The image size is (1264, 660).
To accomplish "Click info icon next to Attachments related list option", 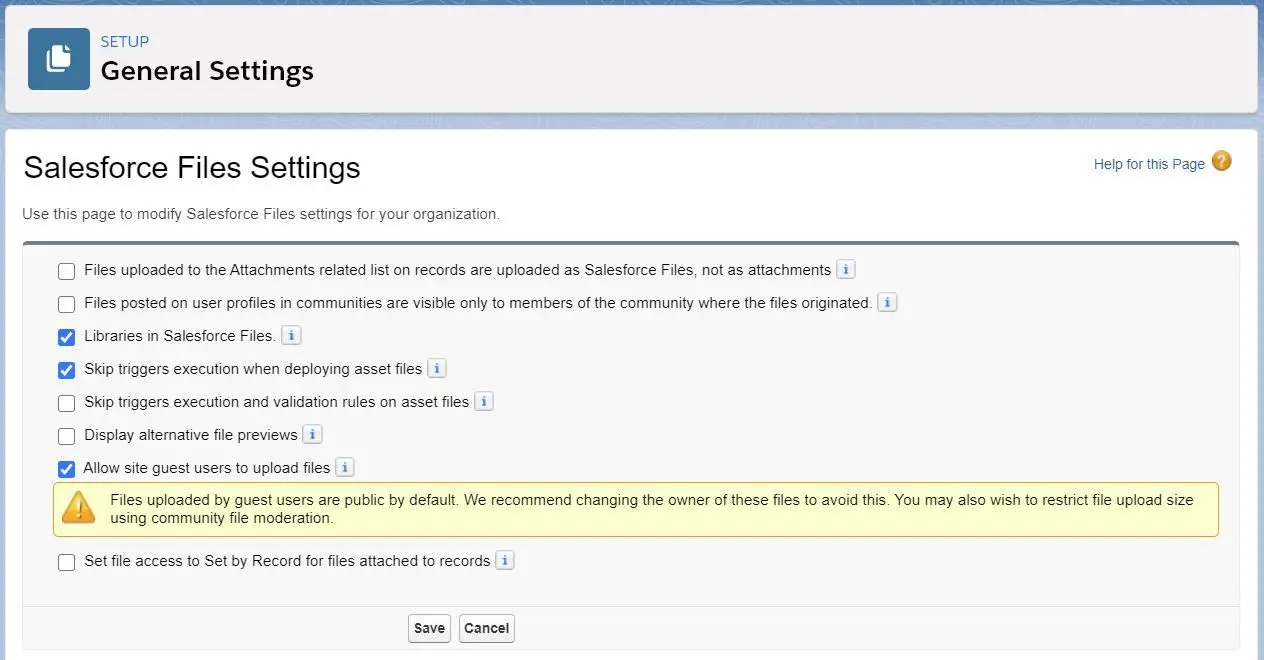I will (x=845, y=270).
